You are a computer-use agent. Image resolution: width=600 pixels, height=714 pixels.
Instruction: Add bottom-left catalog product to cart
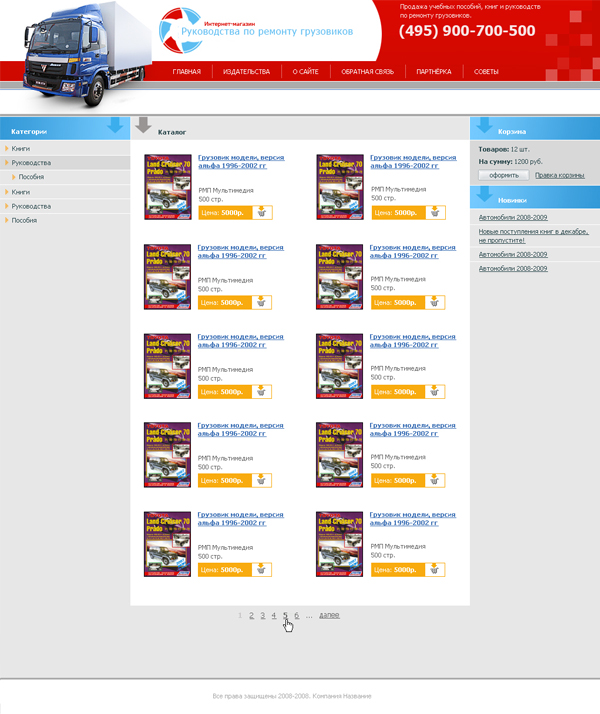point(261,569)
